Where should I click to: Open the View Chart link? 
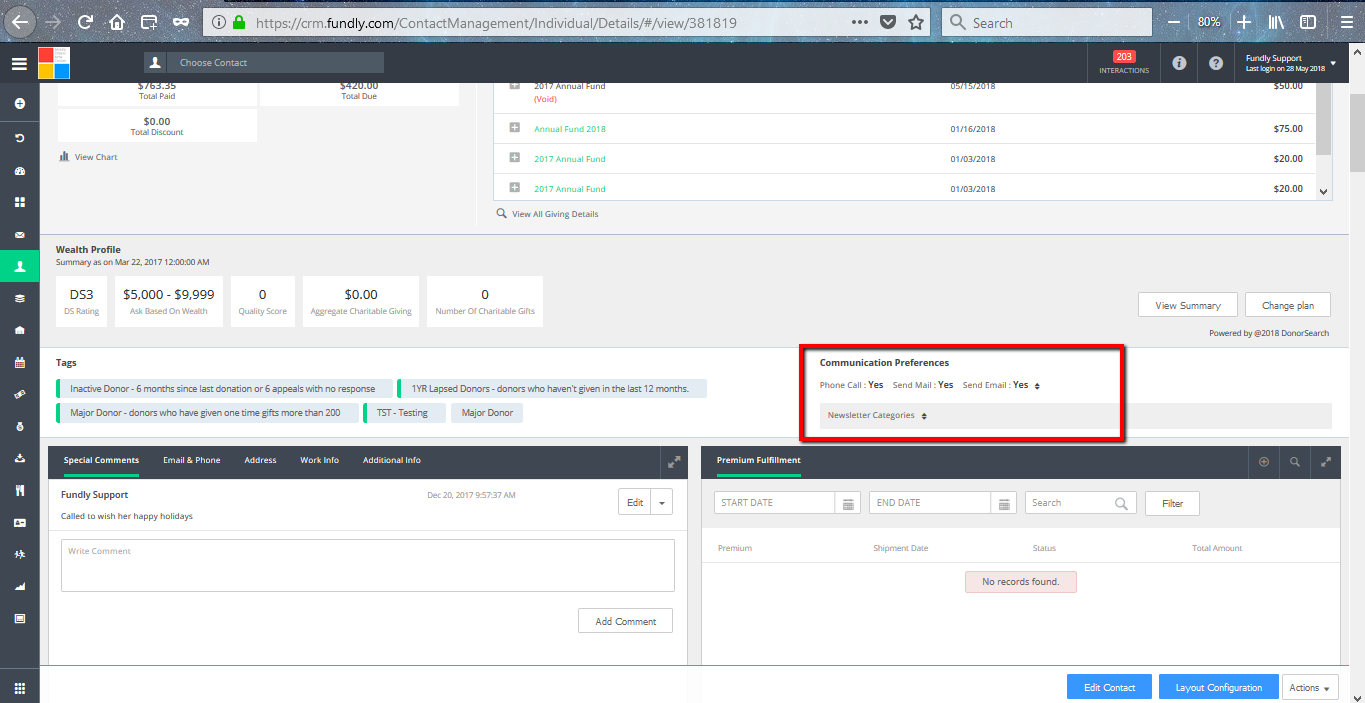[x=88, y=157]
